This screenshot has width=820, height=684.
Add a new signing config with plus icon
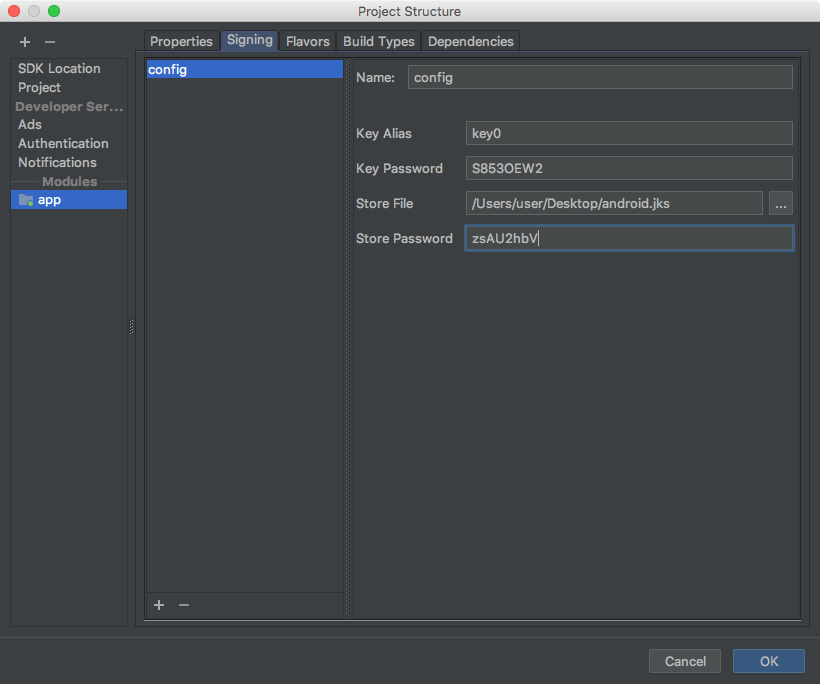158,605
